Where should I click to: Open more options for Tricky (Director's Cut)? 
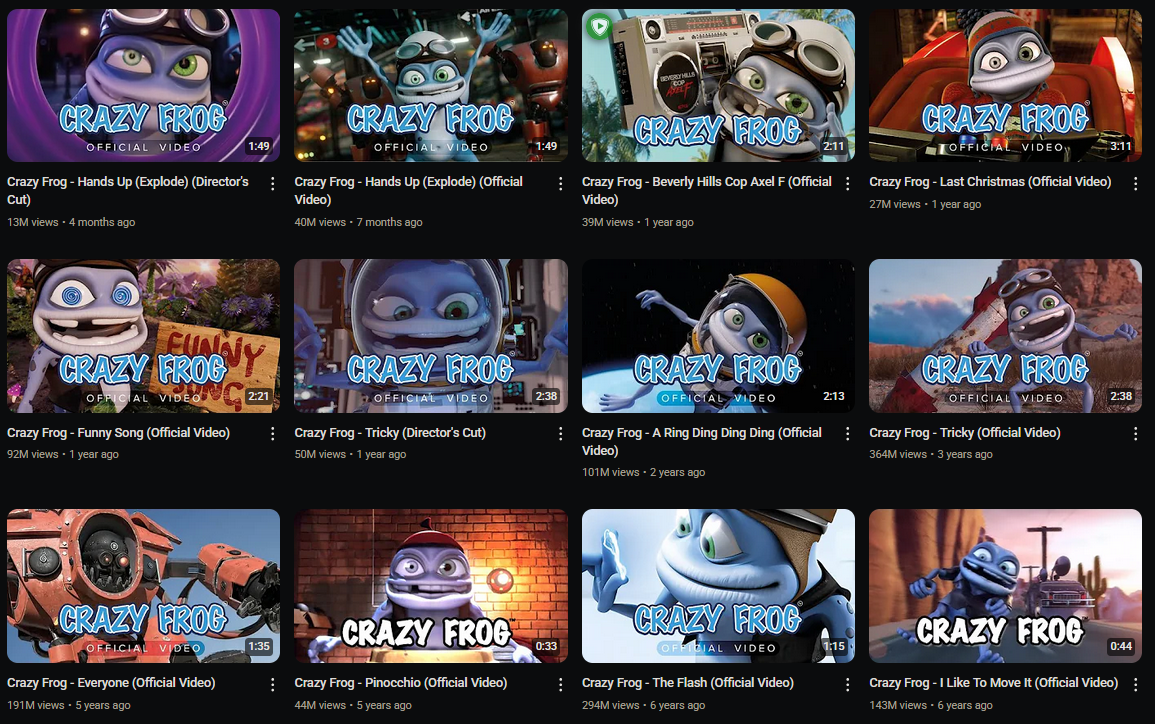(561, 434)
